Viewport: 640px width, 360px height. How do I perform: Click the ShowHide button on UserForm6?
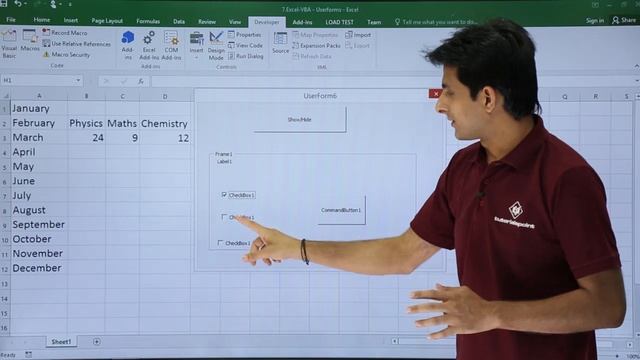coord(300,120)
